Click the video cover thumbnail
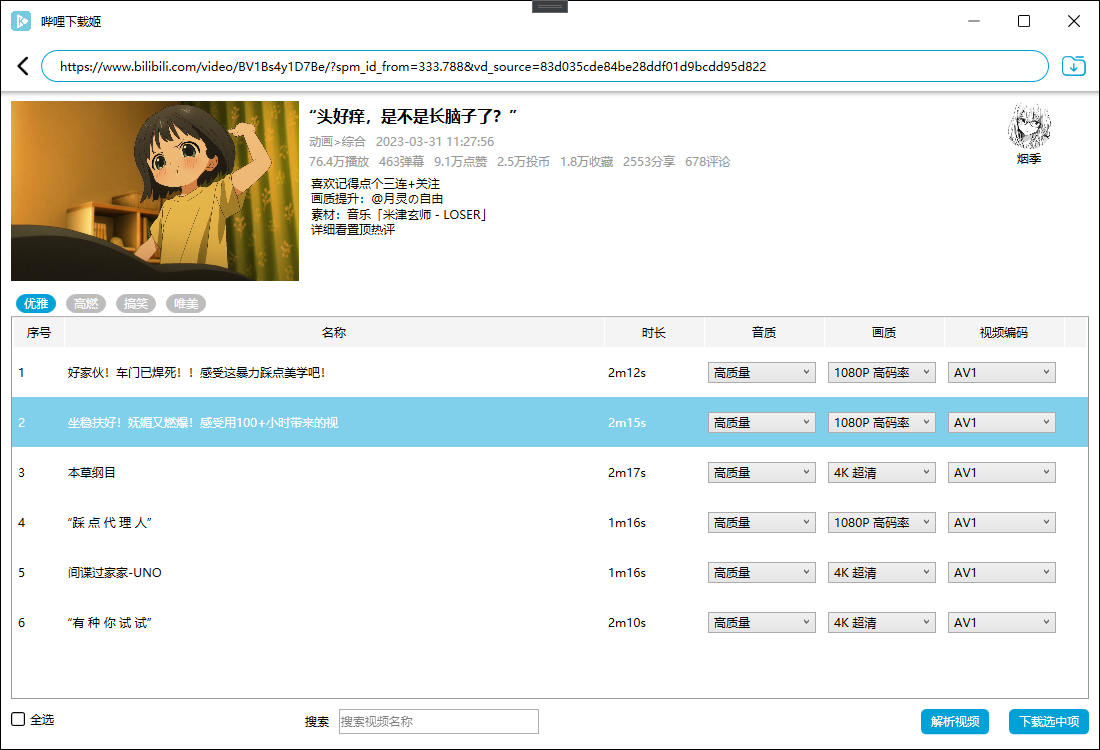 pos(154,190)
